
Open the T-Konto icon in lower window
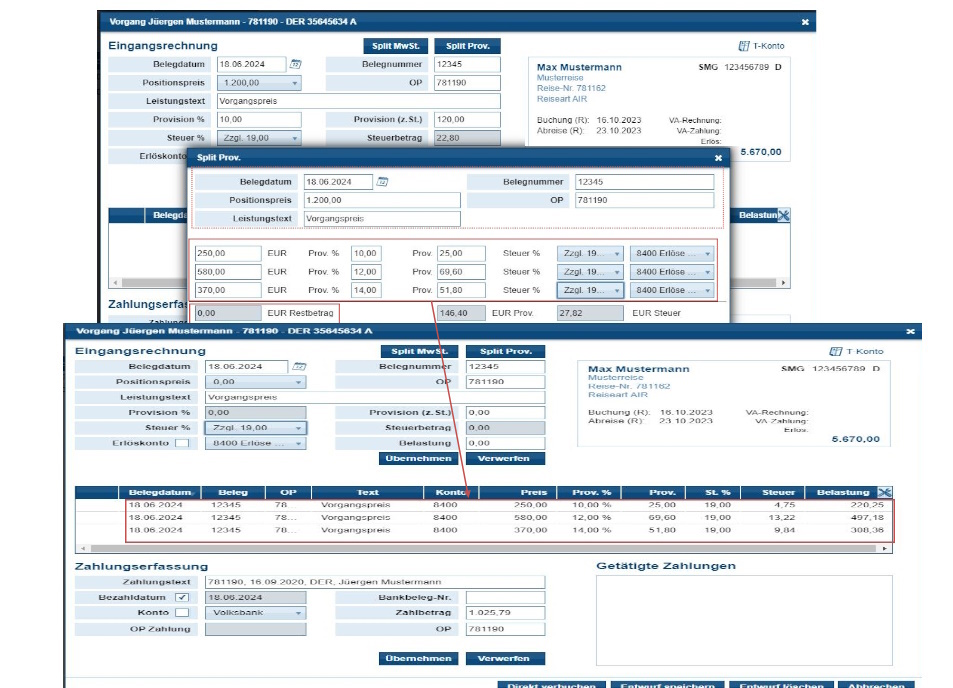[x=836, y=351]
